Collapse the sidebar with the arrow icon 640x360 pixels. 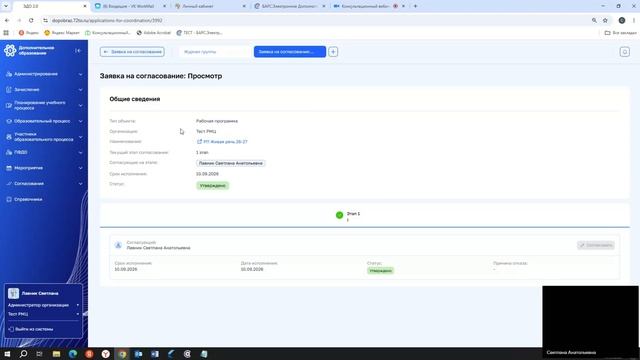tap(78, 51)
